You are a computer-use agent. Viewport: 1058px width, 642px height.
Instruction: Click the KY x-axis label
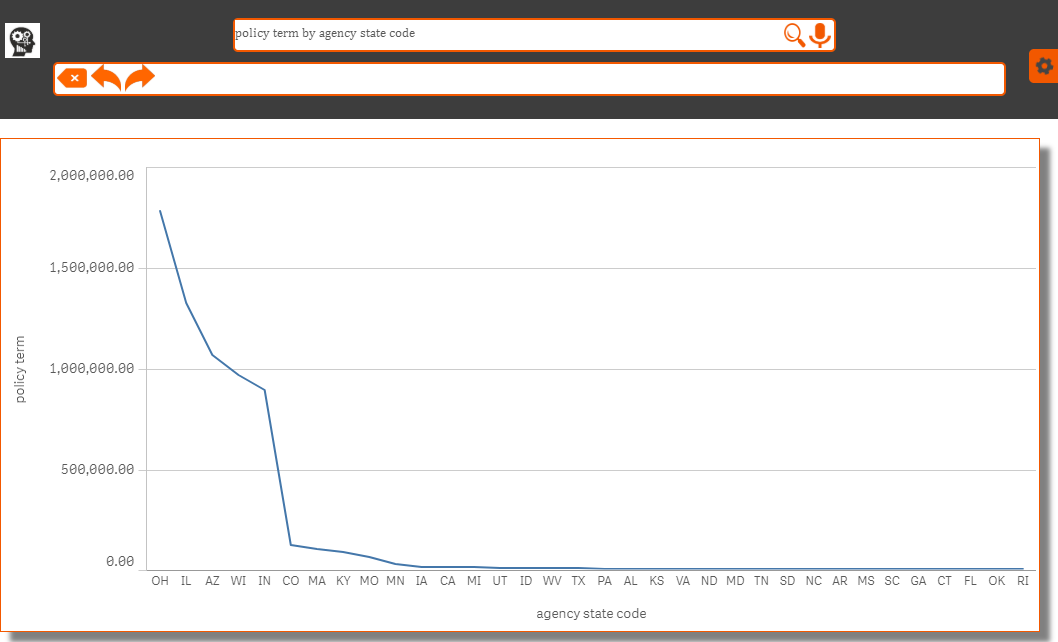coord(343,581)
